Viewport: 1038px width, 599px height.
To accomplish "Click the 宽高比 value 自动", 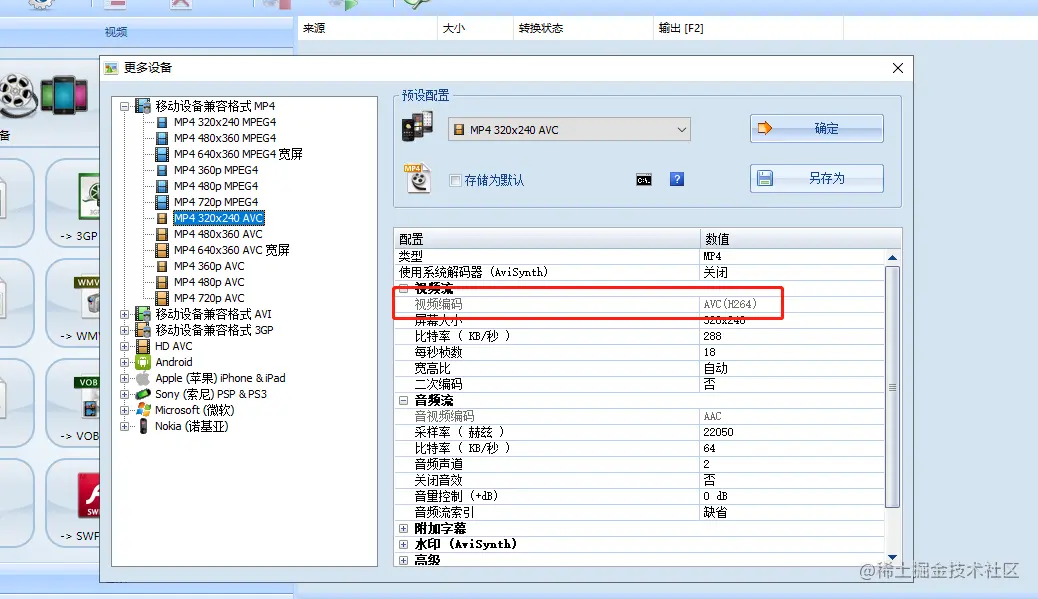I will (715, 368).
